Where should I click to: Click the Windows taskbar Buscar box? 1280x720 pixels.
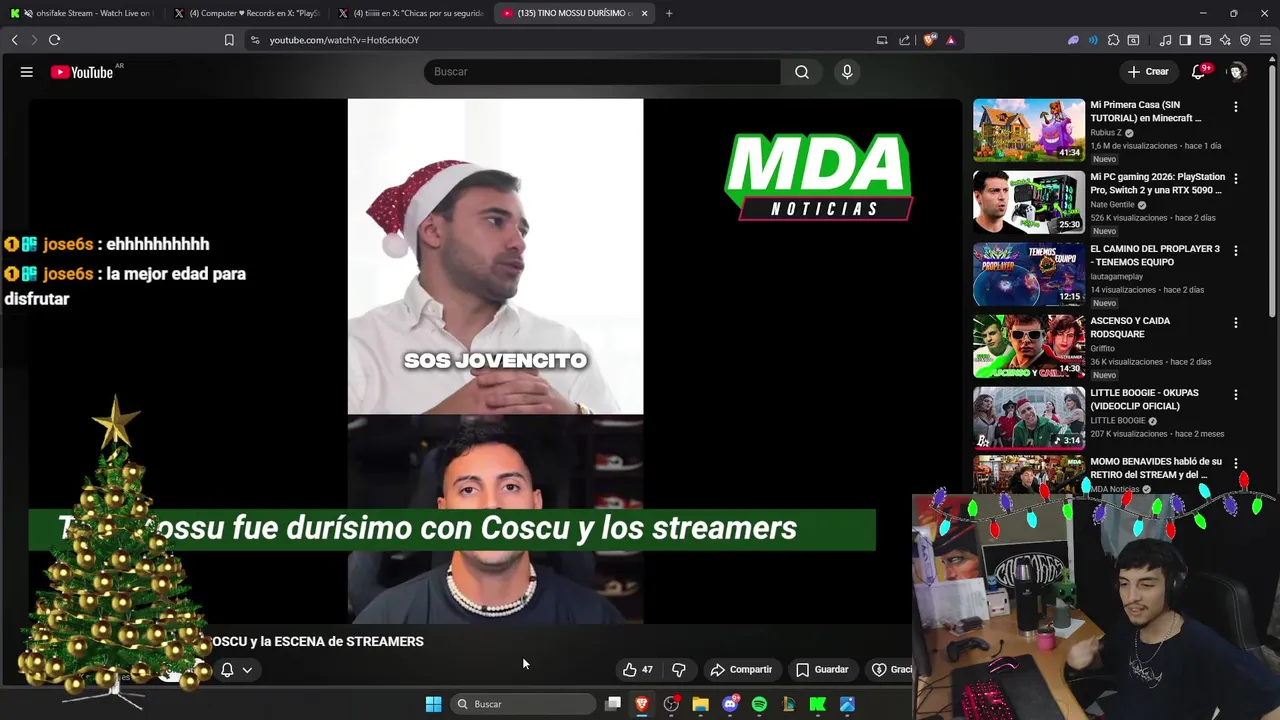click(x=523, y=704)
